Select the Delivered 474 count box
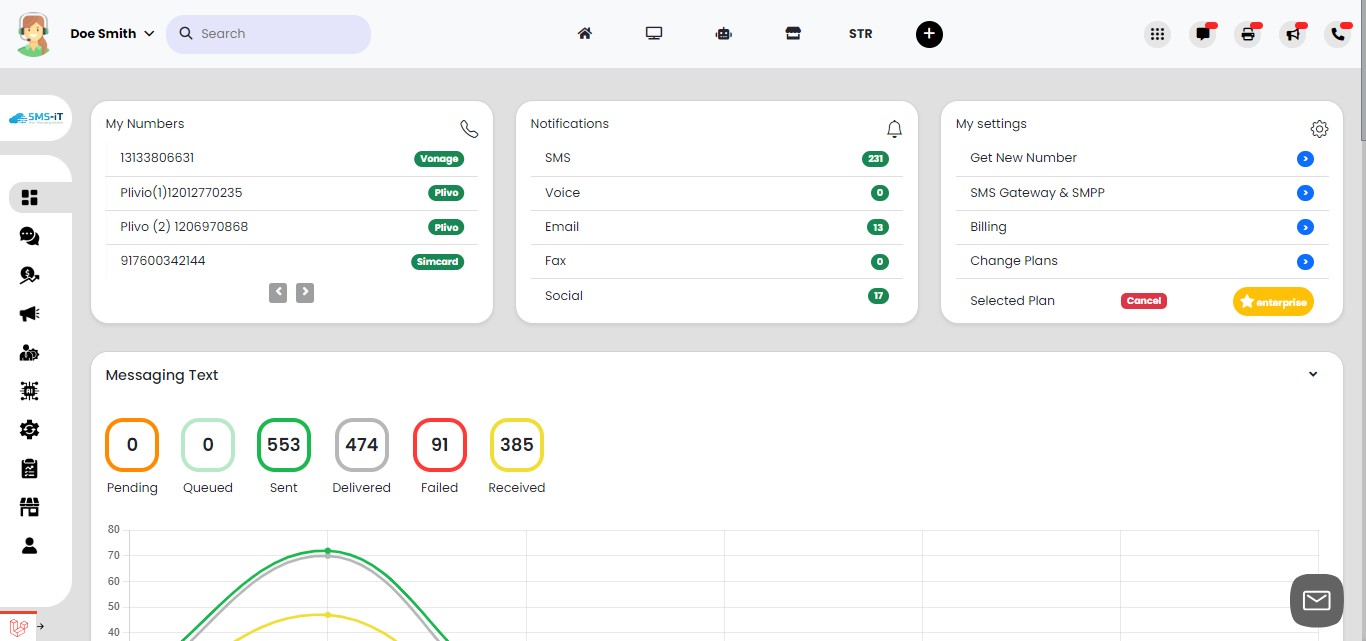 [362, 445]
